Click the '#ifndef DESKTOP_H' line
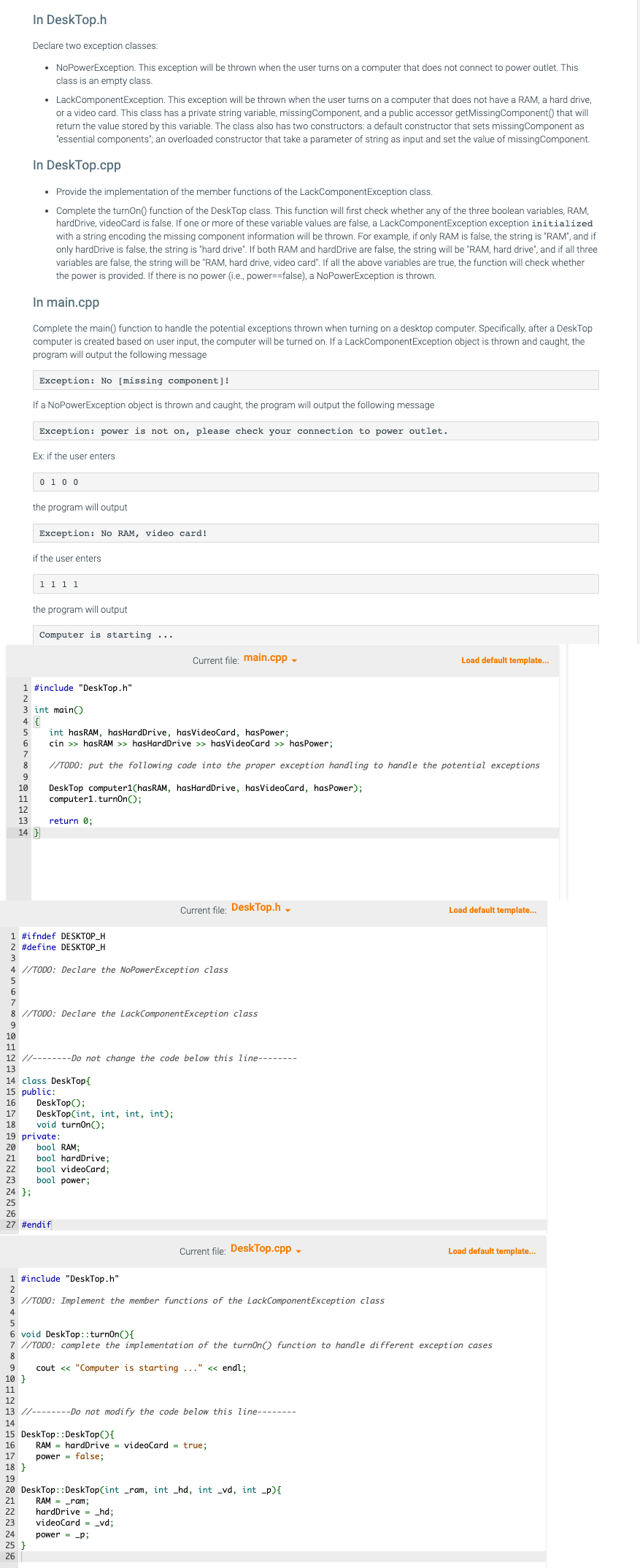The height and width of the screenshot is (1568, 640). pos(63,936)
